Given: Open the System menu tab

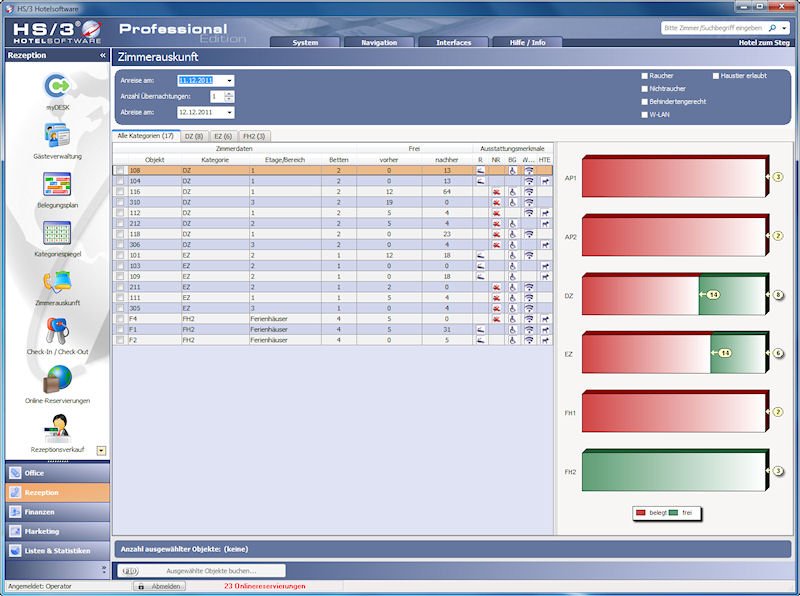Looking at the screenshot, I should coord(305,42).
